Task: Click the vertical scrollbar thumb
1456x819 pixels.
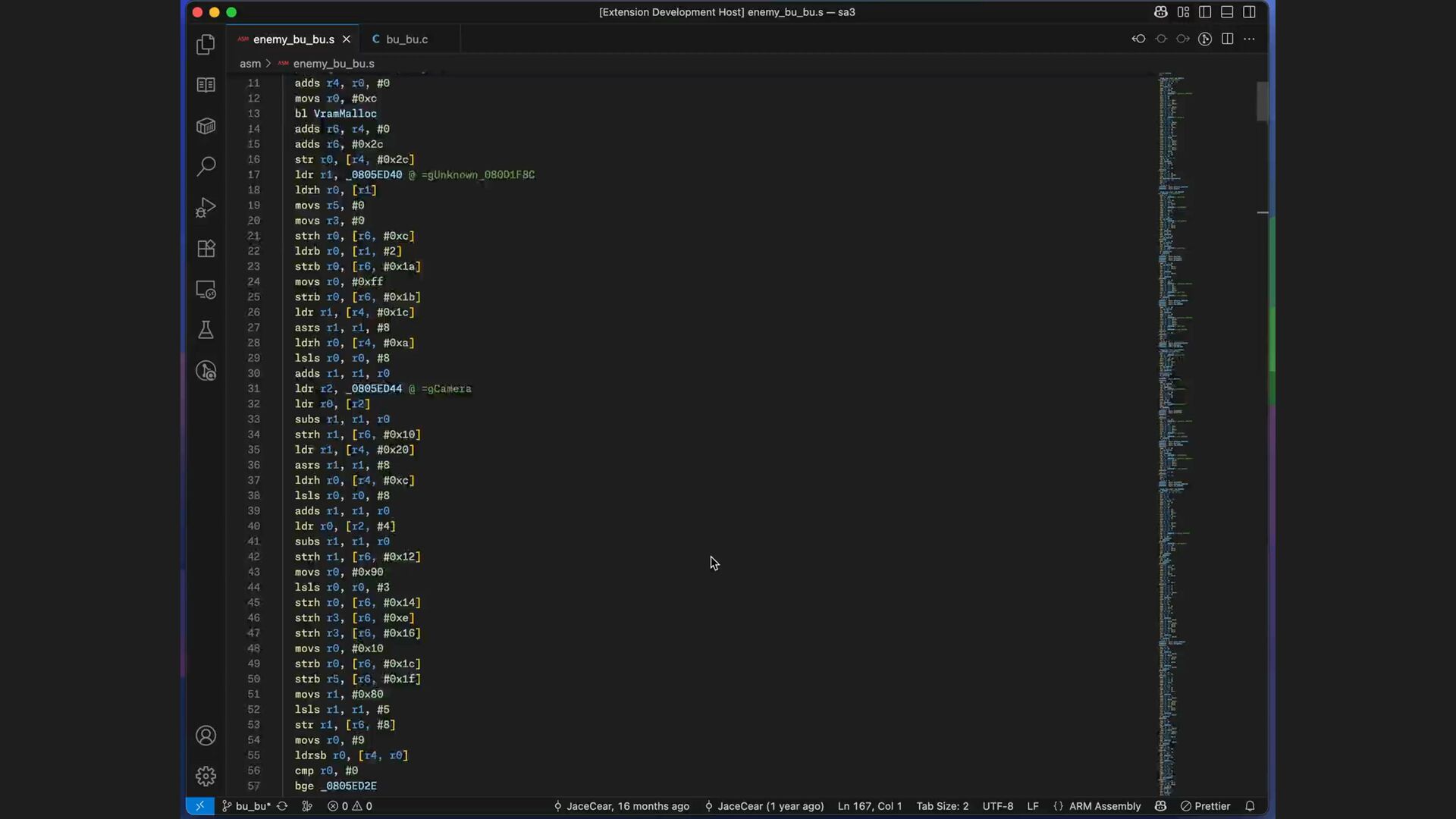Action: (x=1262, y=101)
